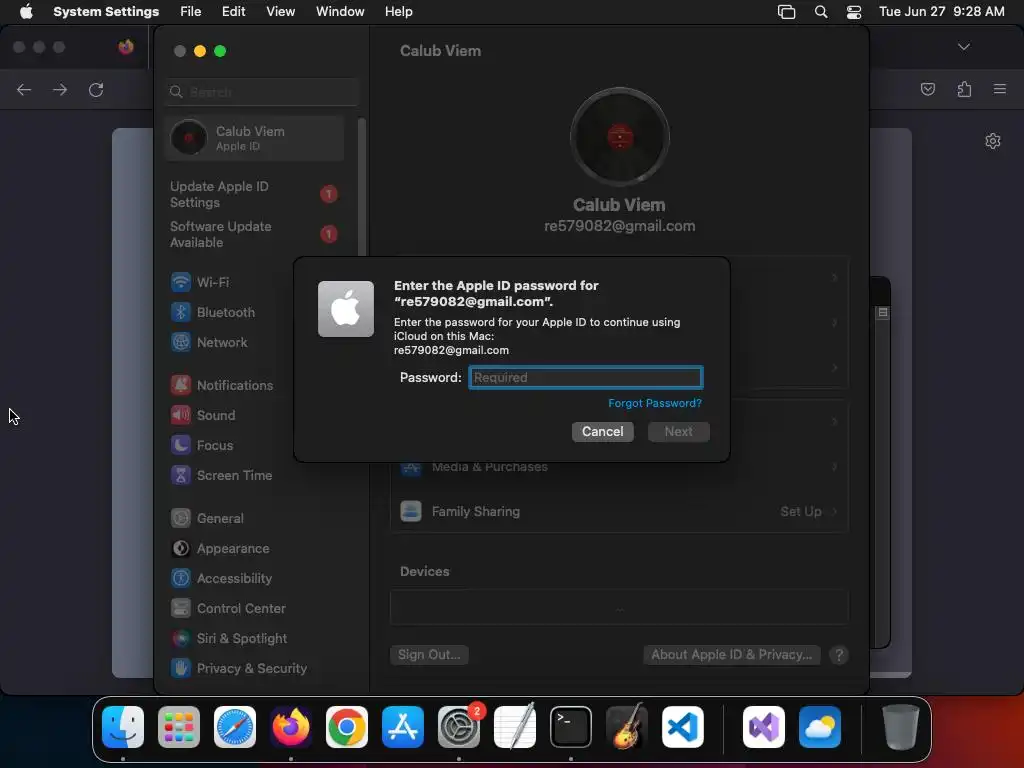The height and width of the screenshot is (768, 1024).
Task: Select Focus in the sidebar
Action: pyautogui.click(x=201, y=445)
